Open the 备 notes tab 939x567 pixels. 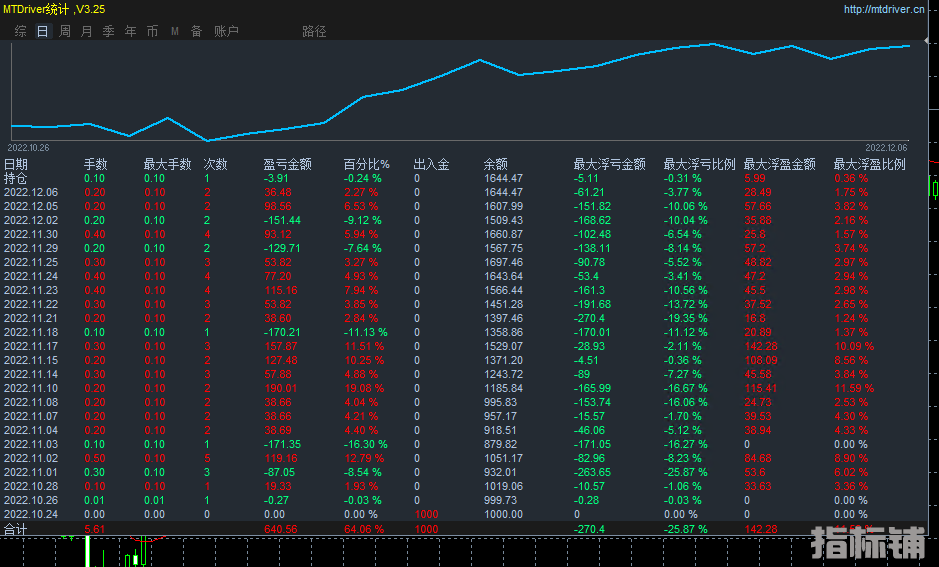click(x=196, y=31)
